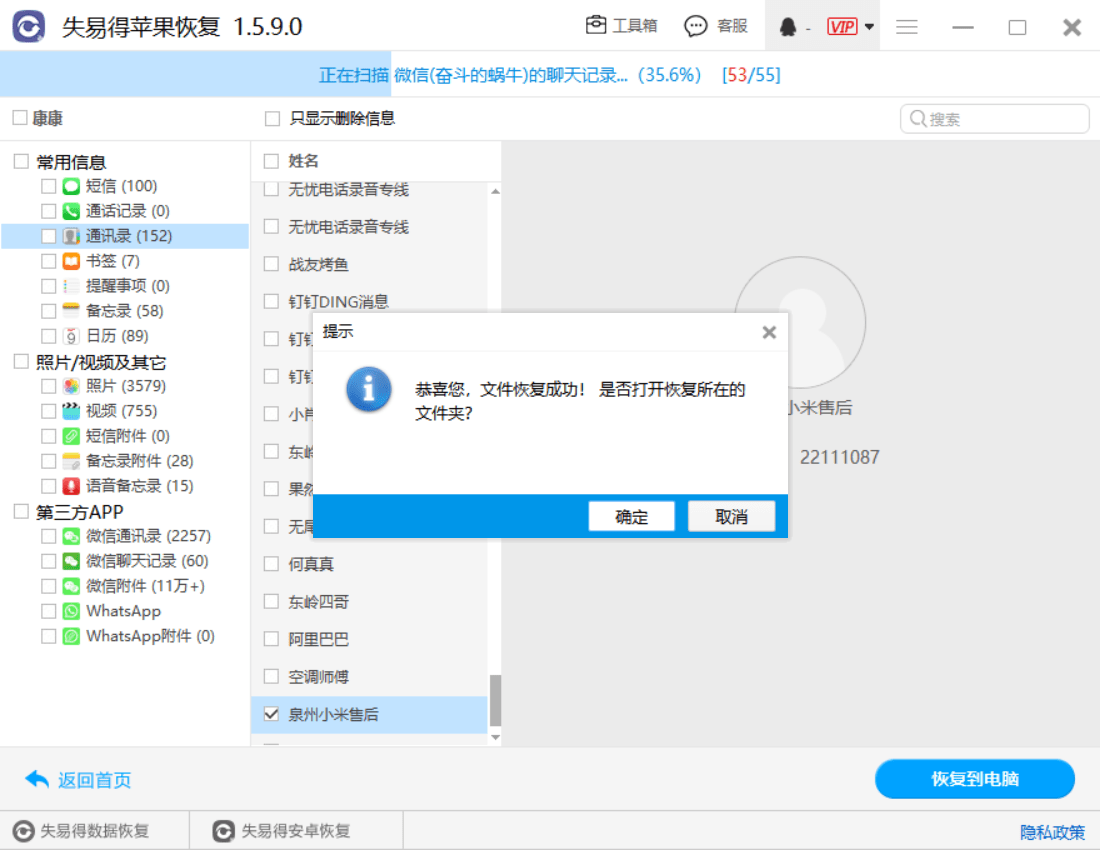Check the 康康 checkbox at top left

[16, 117]
